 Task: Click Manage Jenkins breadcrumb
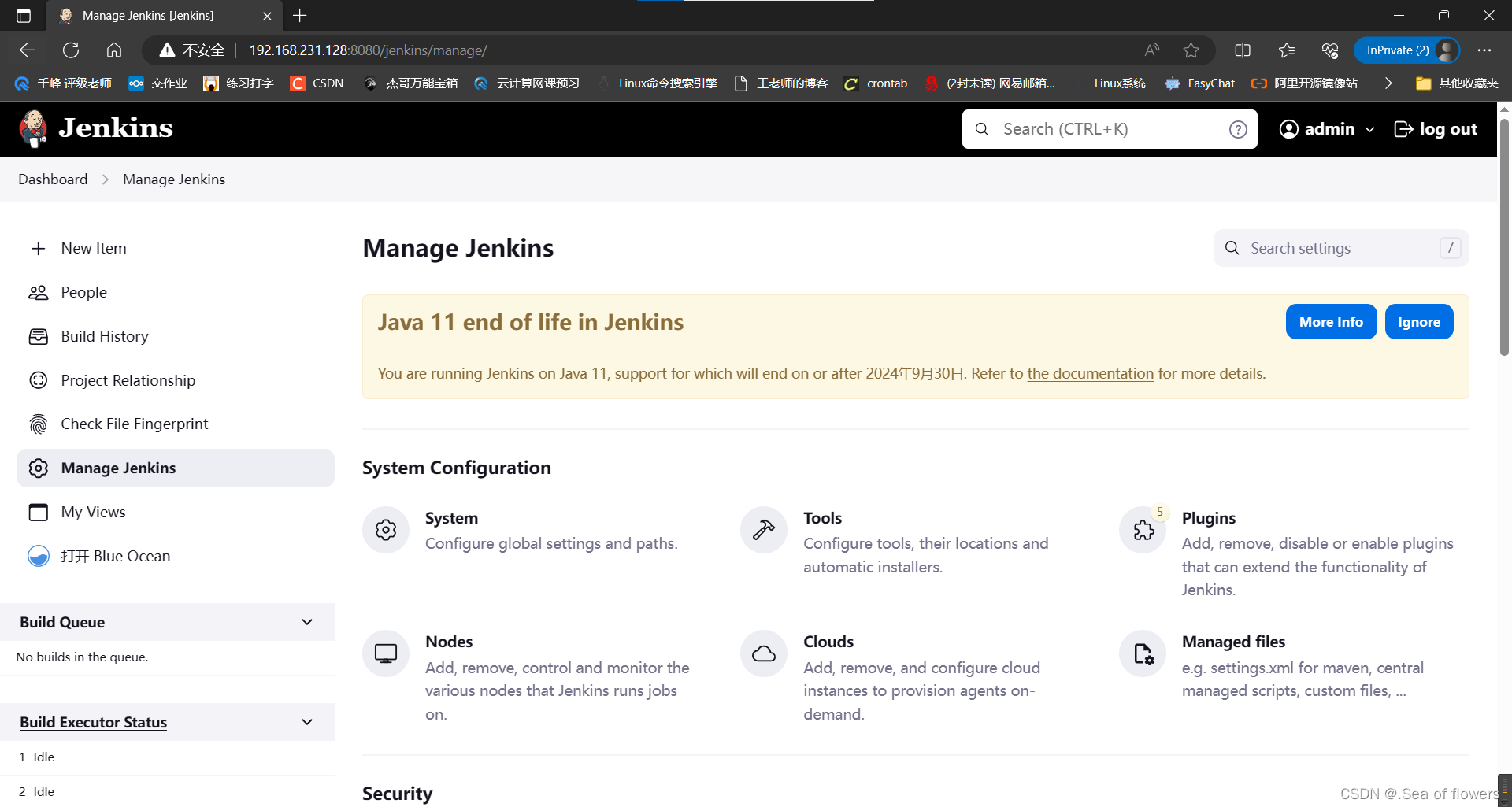tap(174, 179)
